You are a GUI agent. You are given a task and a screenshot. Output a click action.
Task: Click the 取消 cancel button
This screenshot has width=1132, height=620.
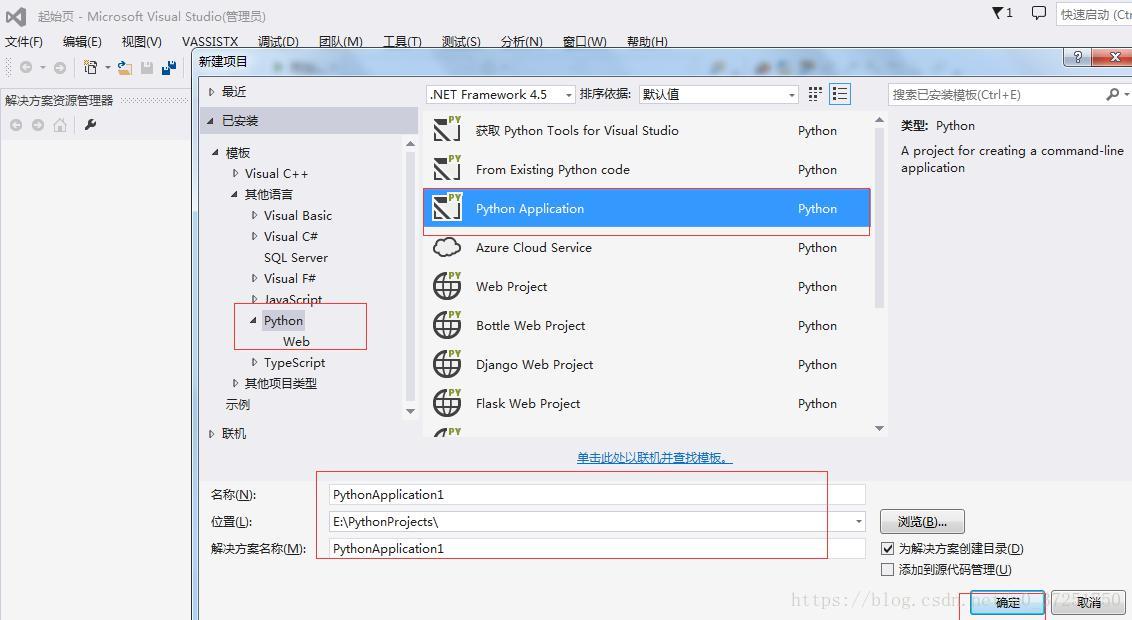[x=1089, y=602]
